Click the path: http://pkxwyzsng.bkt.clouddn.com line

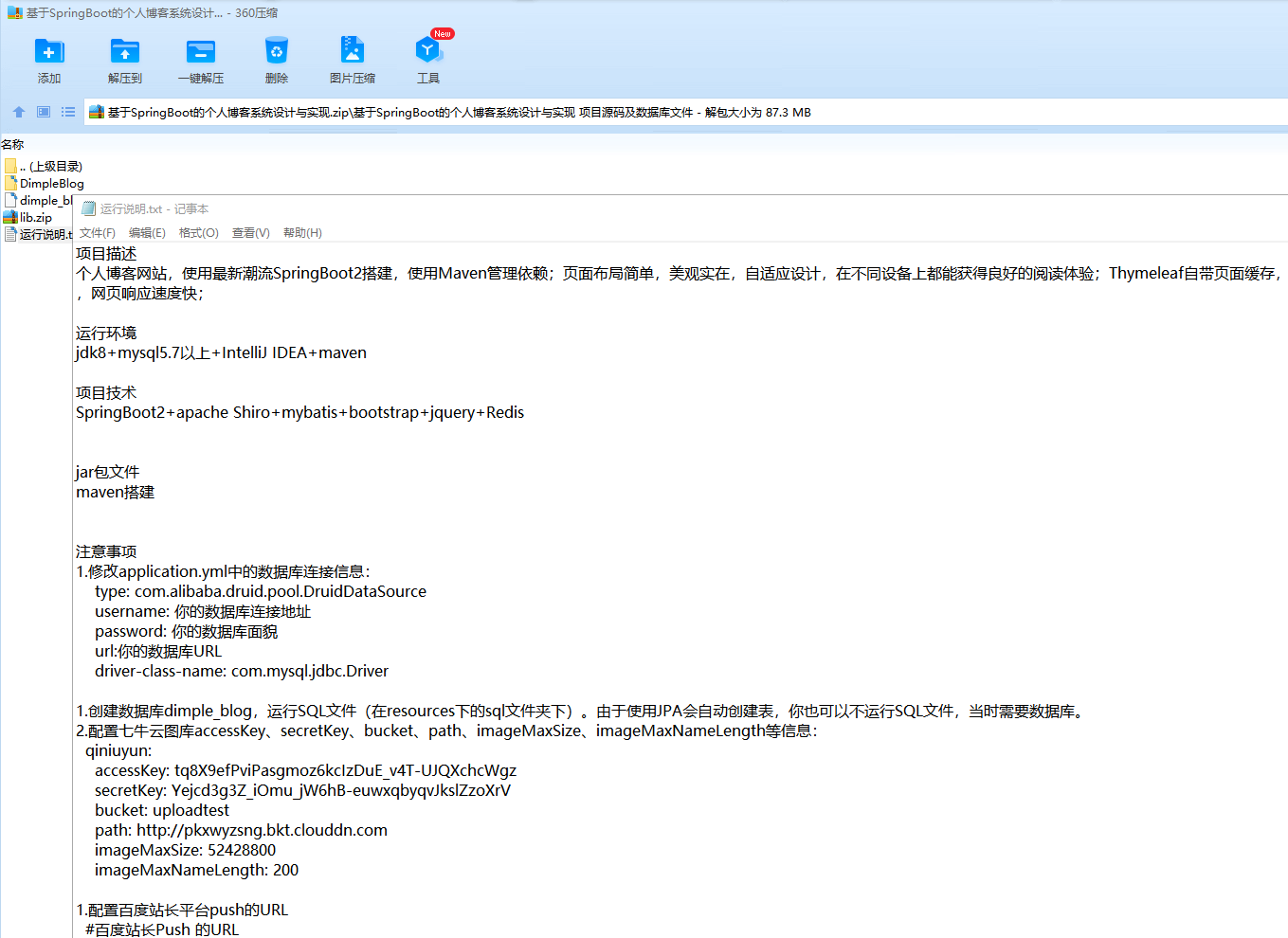click(241, 831)
